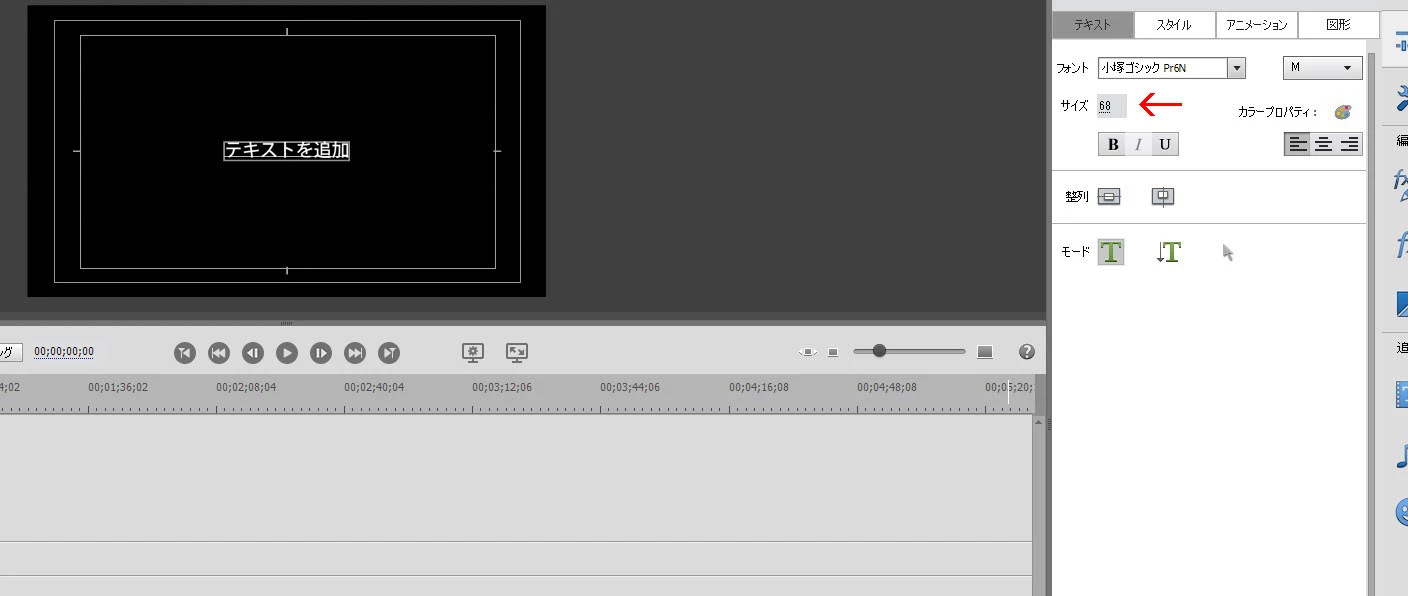Click ruler mark 00;04;16;08
The image size is (1408, 596).
(x=758, y=387)
